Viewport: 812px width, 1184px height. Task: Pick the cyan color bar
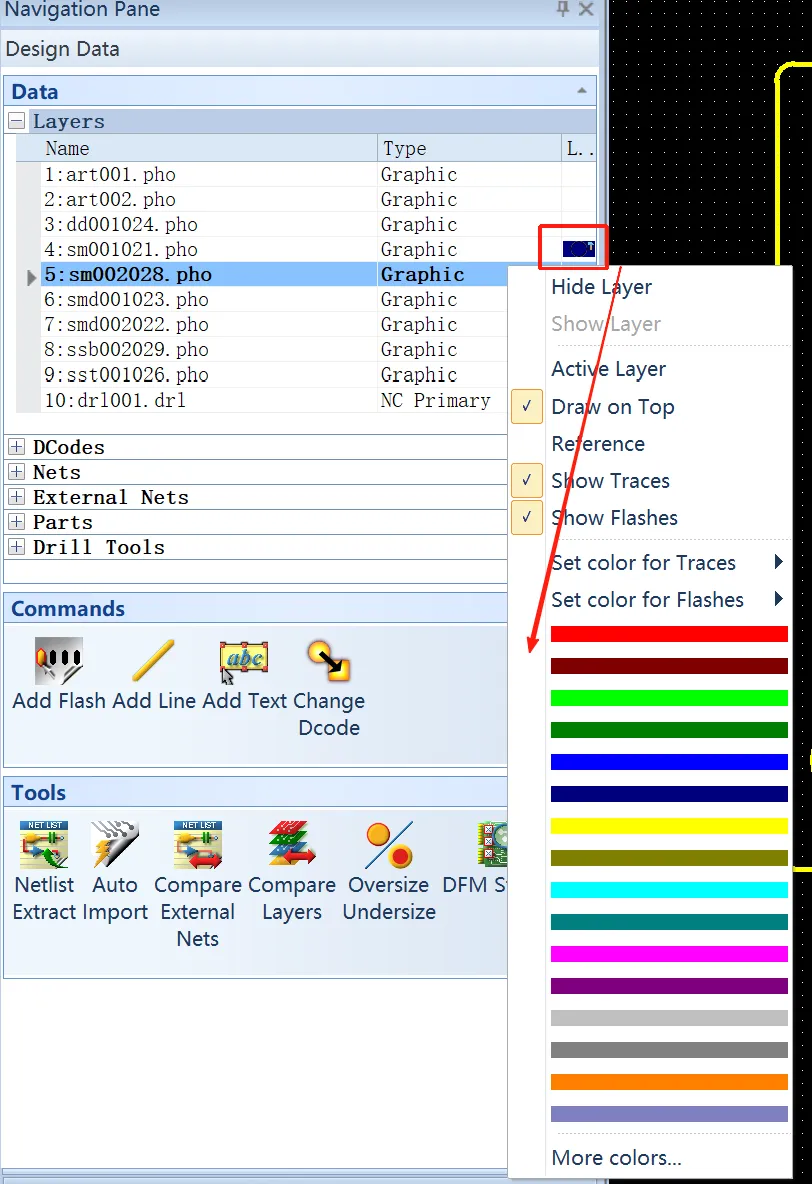[x=669, y=890]
